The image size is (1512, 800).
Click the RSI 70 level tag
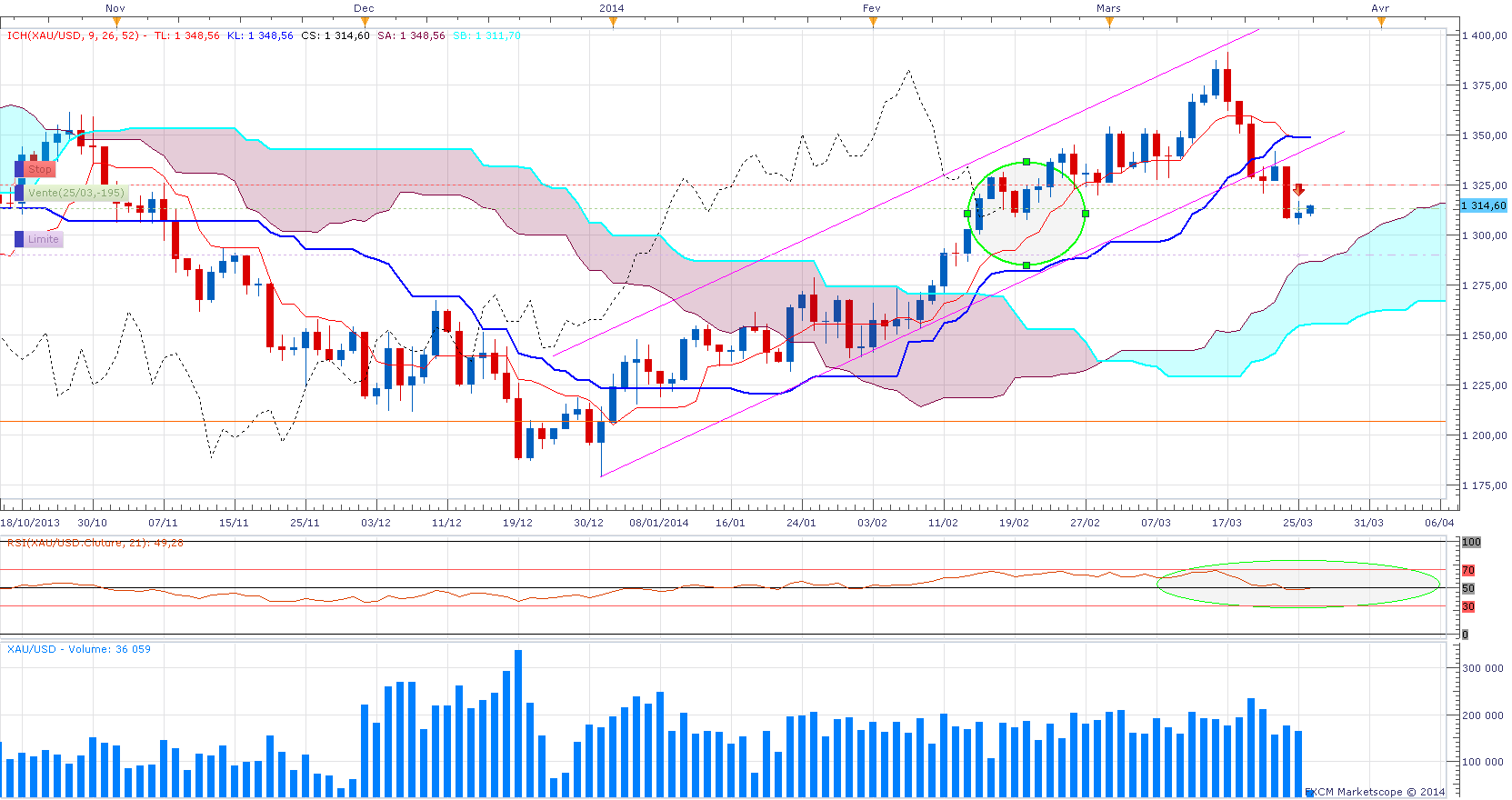[1468, 570]
